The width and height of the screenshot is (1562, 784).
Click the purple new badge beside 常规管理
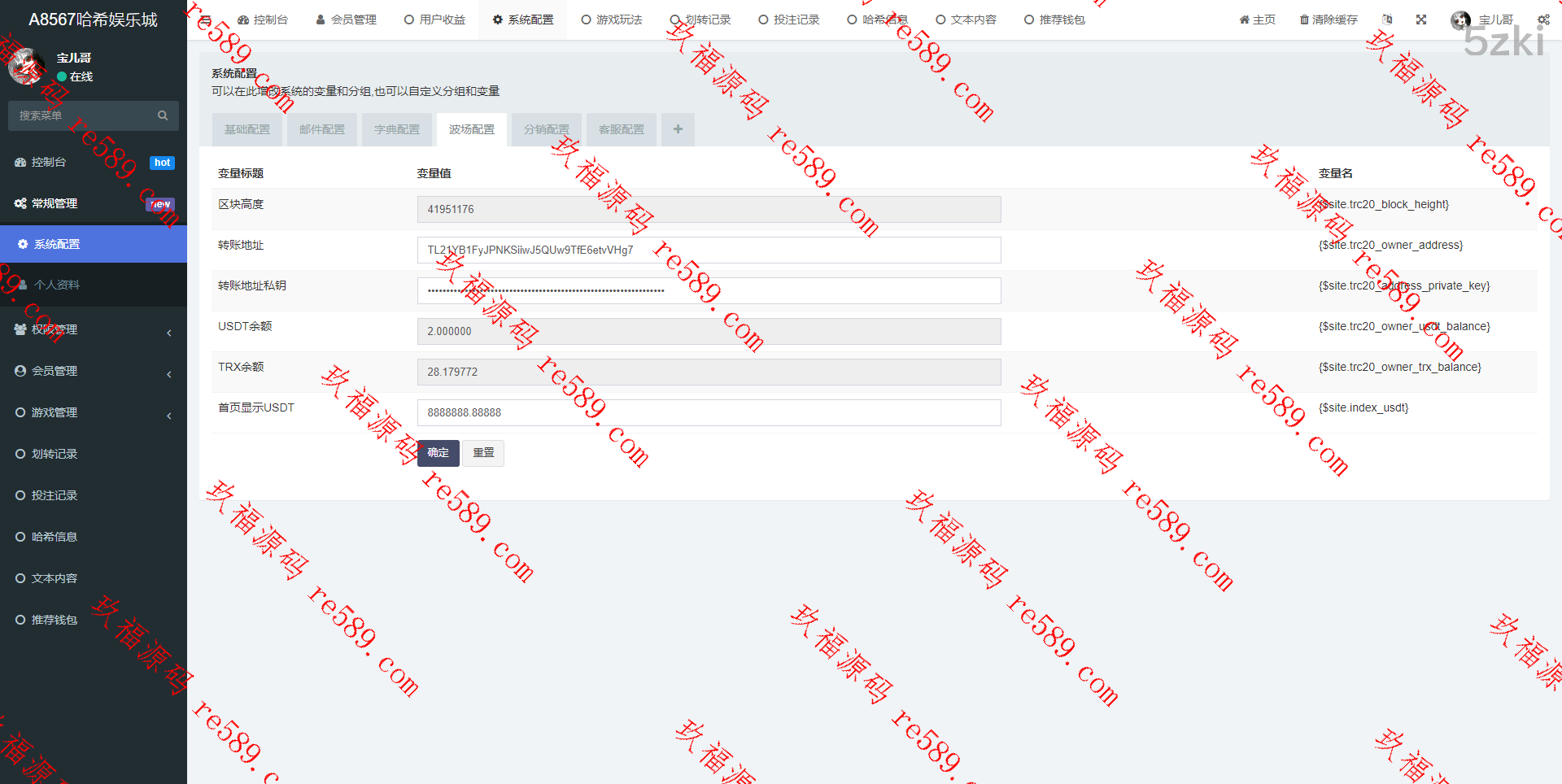coord(160,204)
